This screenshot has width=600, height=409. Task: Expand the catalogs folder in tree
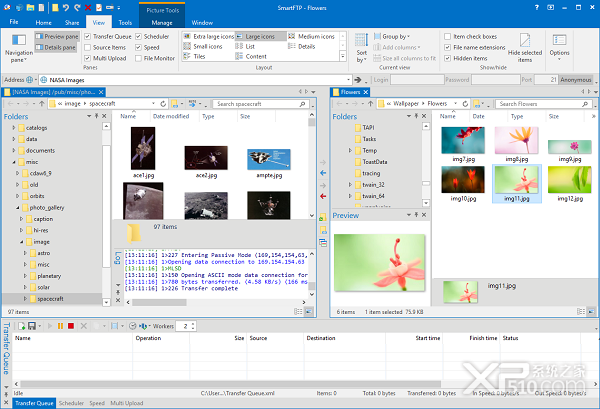14,128
